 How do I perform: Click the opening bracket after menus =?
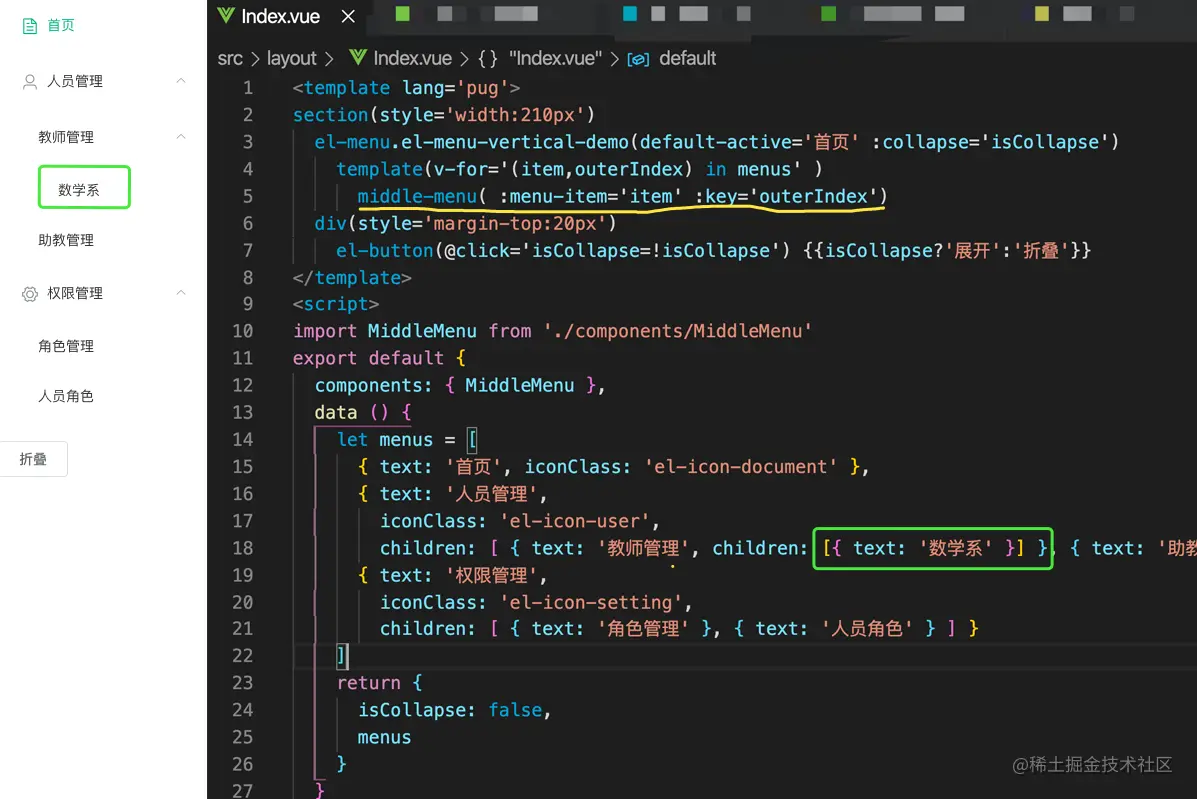(473, 440)
